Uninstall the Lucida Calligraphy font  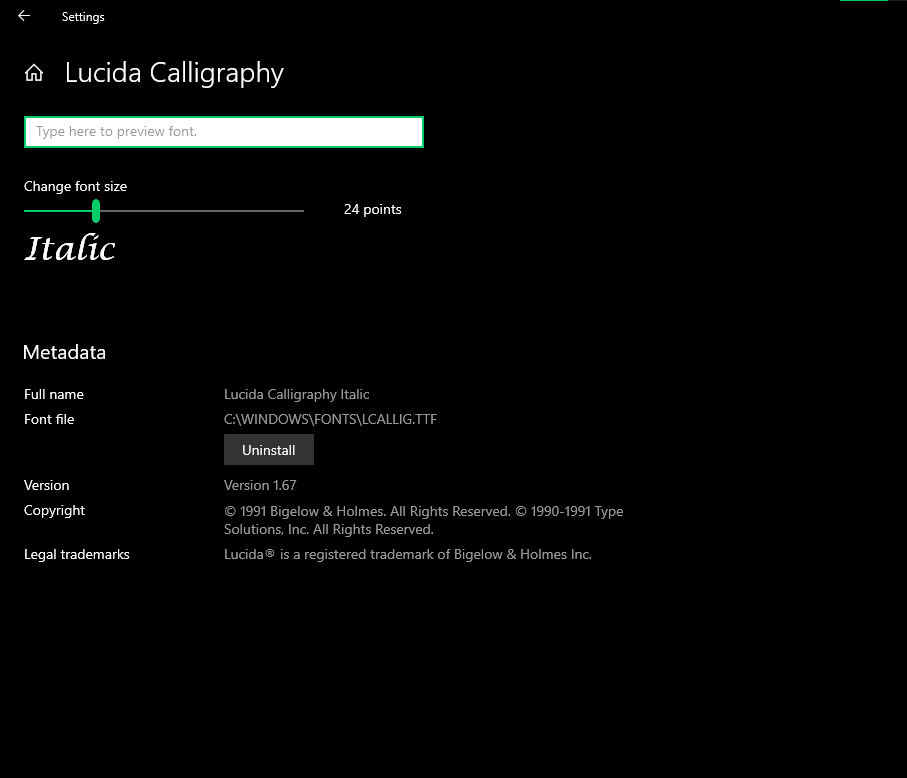point(268,449)
